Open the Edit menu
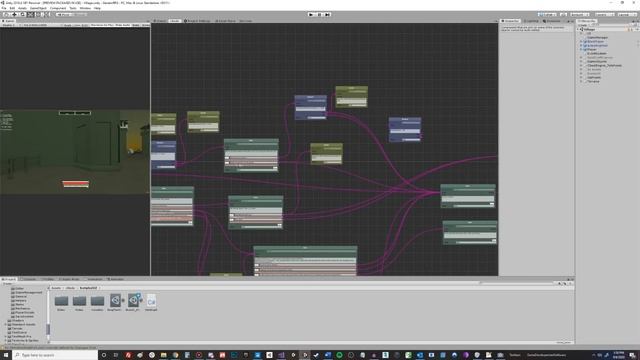 click(12, 8)
